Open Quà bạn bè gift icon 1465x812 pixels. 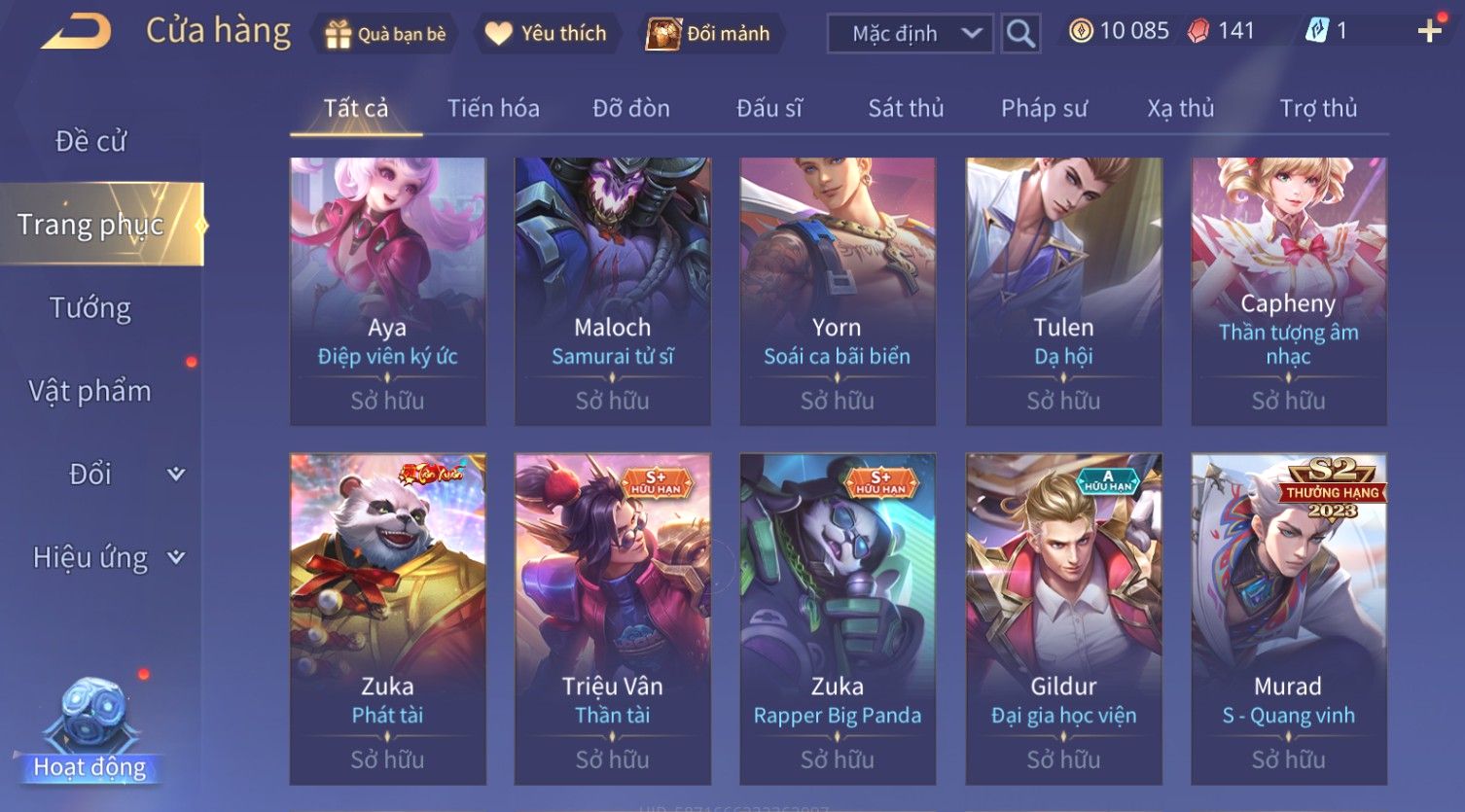point(338,34)
